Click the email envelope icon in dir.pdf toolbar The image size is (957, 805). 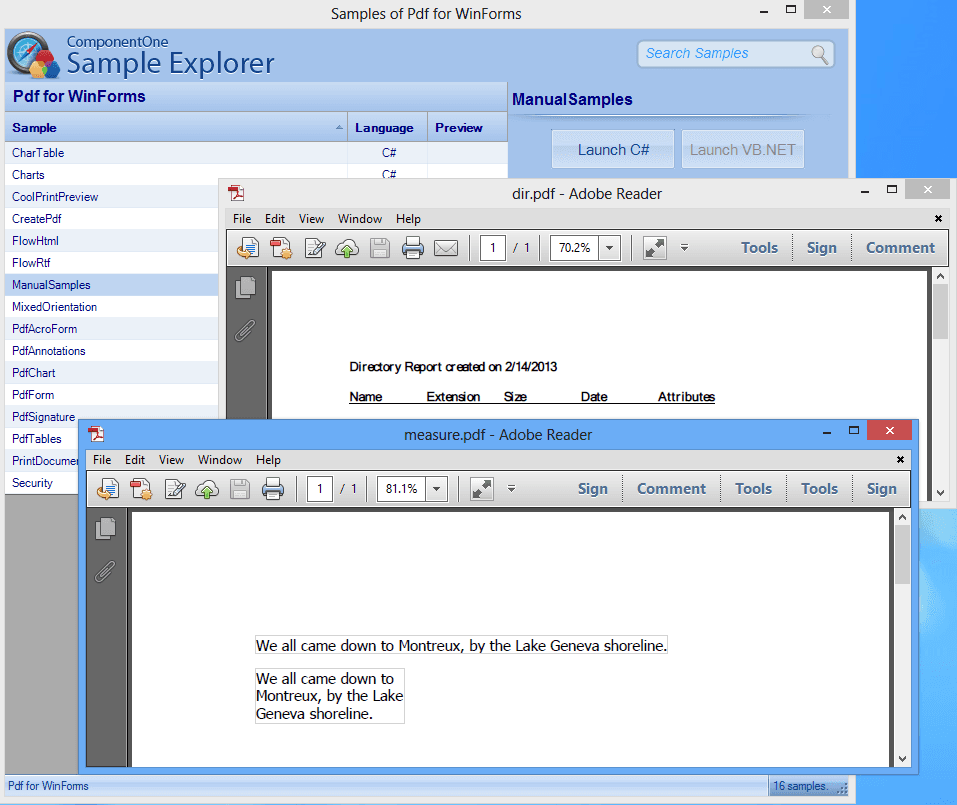click(446, 248)
